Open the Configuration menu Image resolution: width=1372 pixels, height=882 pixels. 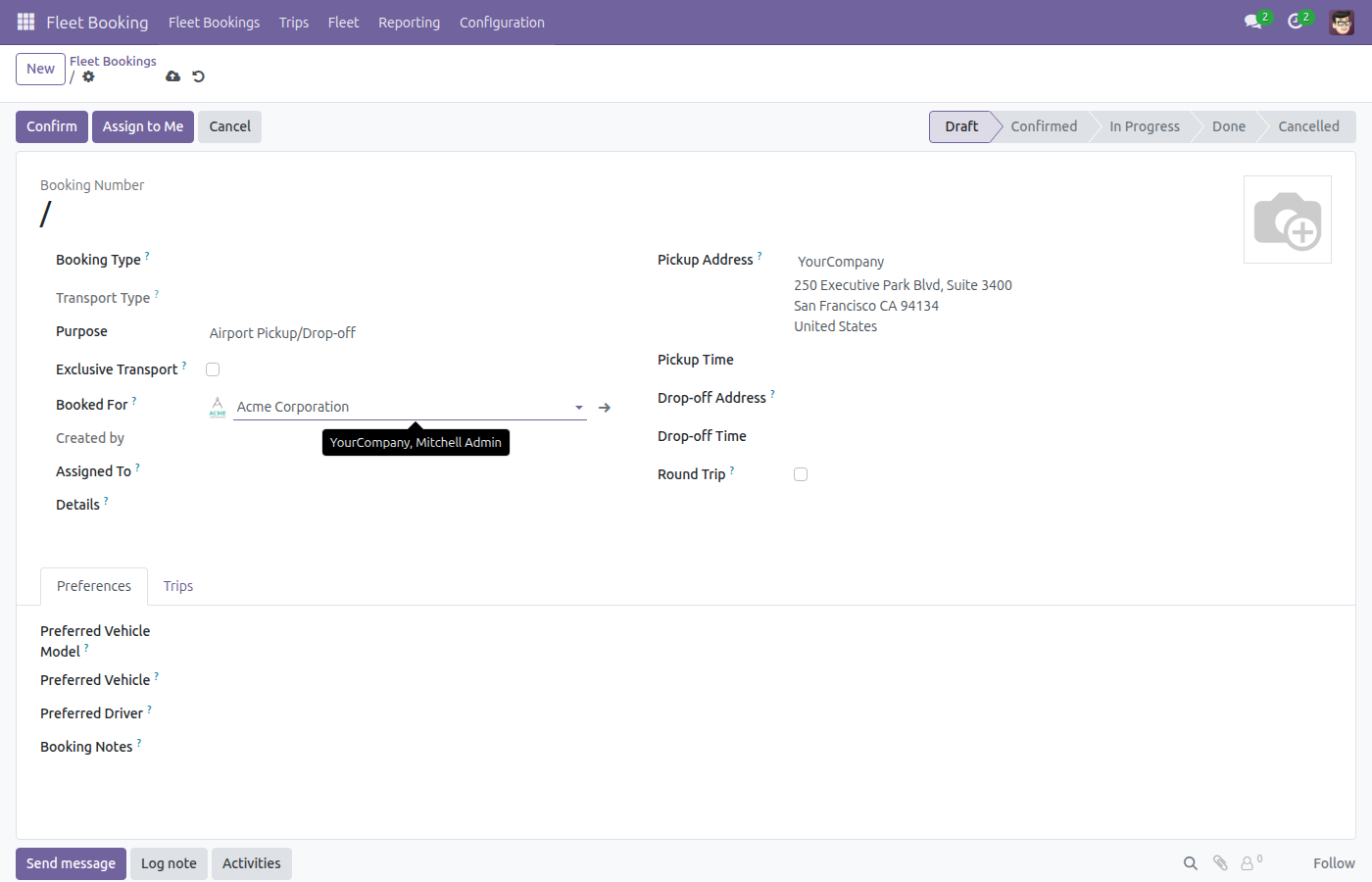[502, 23]
